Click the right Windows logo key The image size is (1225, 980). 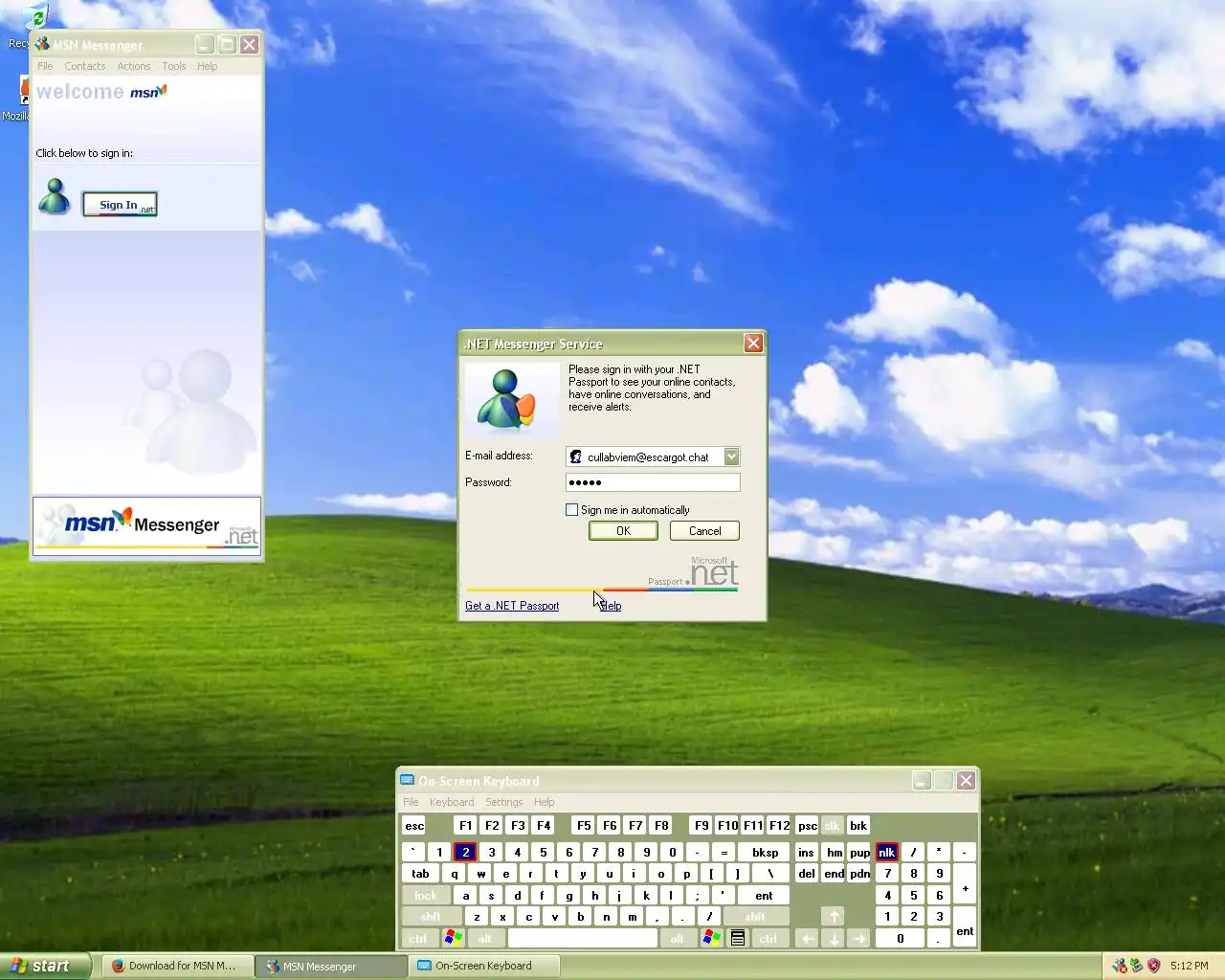[x=712, y=939]
